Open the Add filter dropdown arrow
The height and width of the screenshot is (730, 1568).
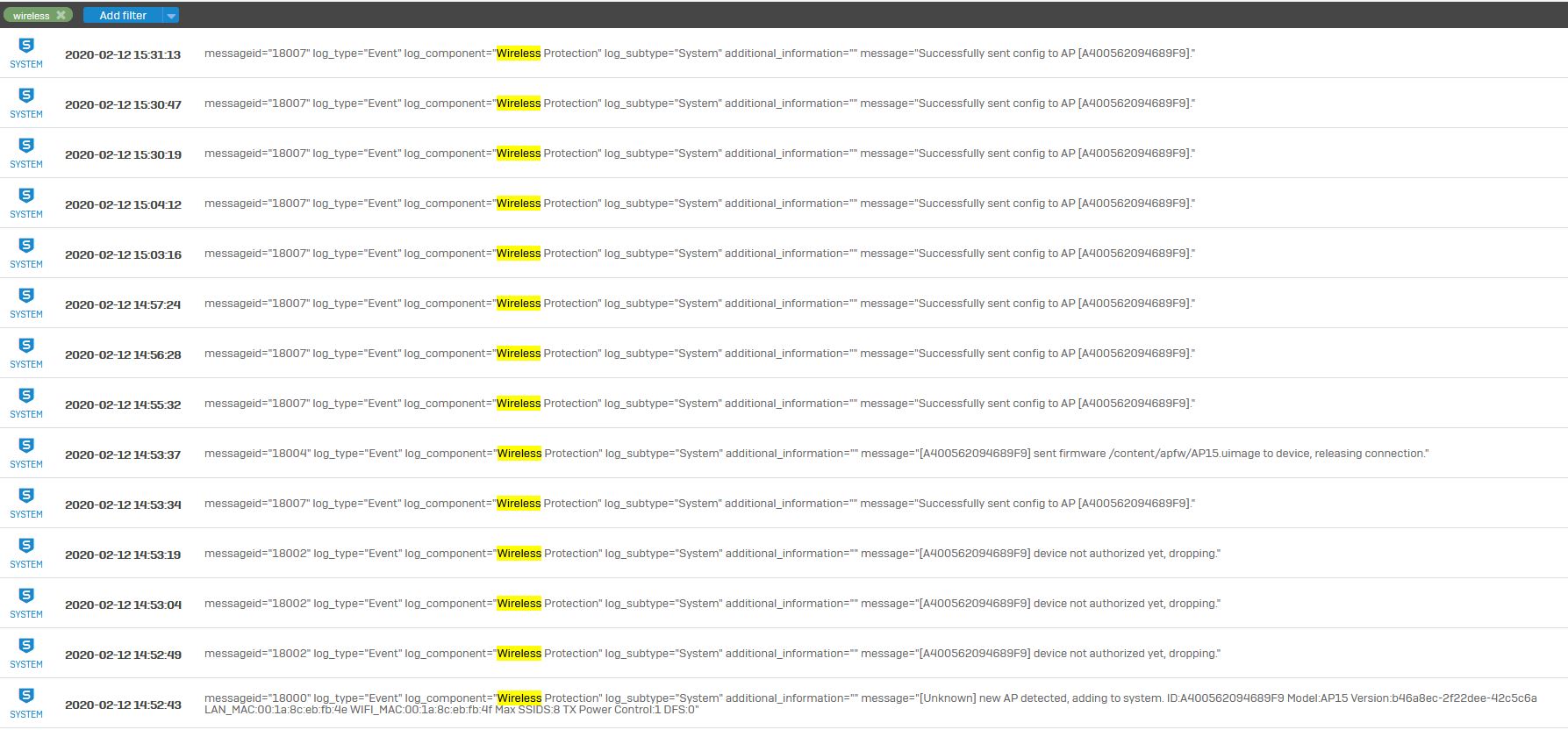171,15
